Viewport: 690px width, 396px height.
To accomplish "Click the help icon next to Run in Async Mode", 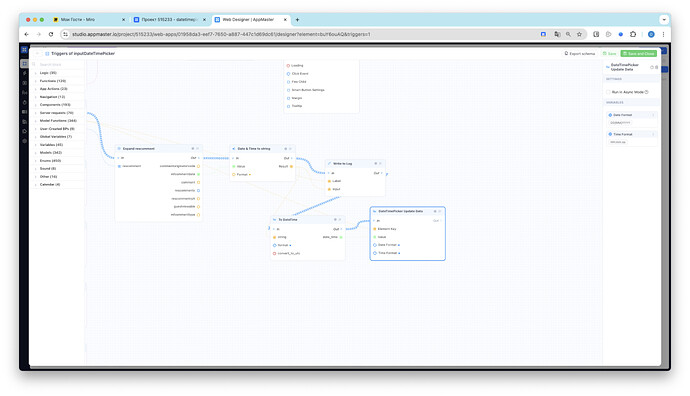I will point(646,92).
